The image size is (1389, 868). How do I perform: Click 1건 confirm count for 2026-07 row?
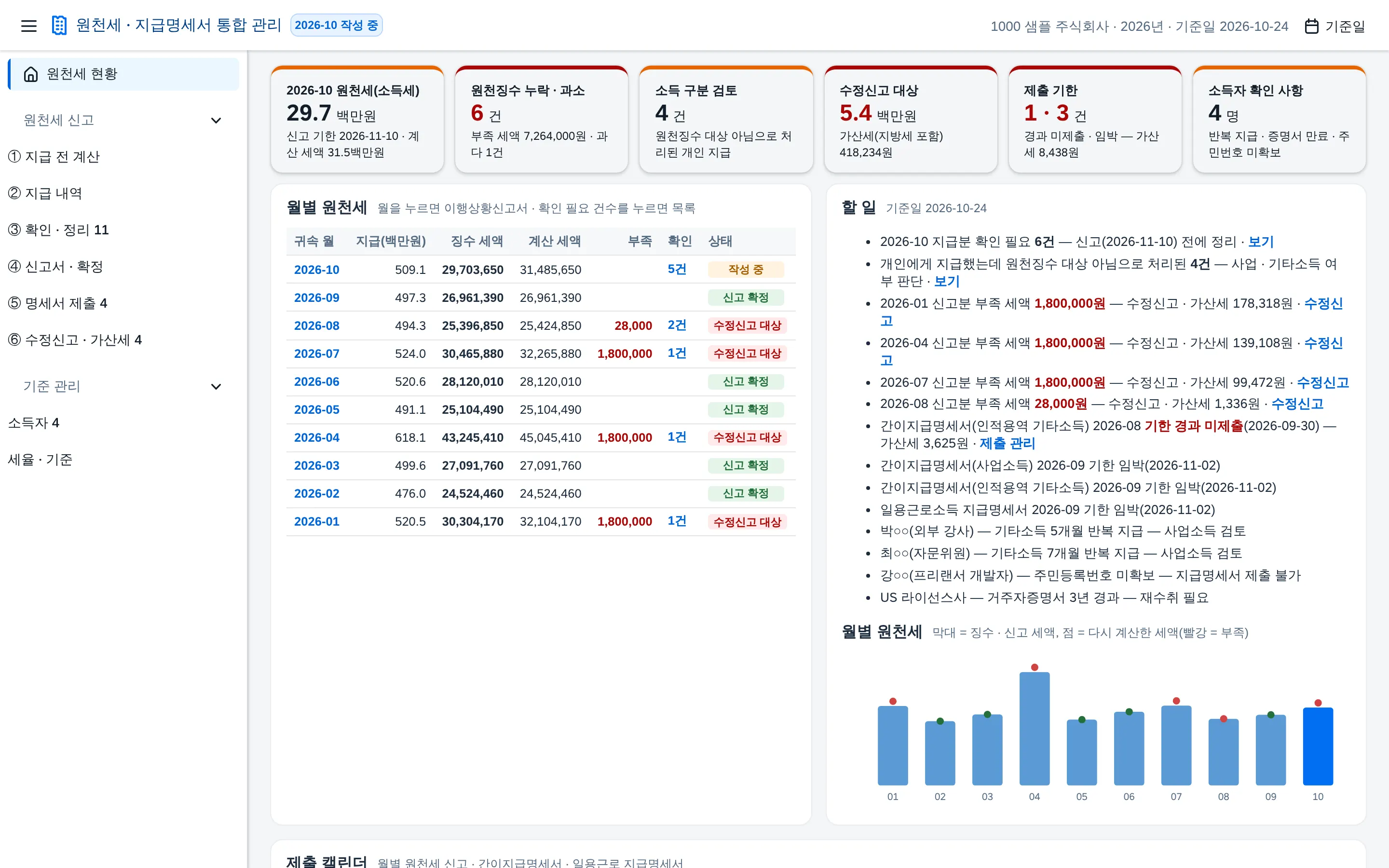[677, 353]
